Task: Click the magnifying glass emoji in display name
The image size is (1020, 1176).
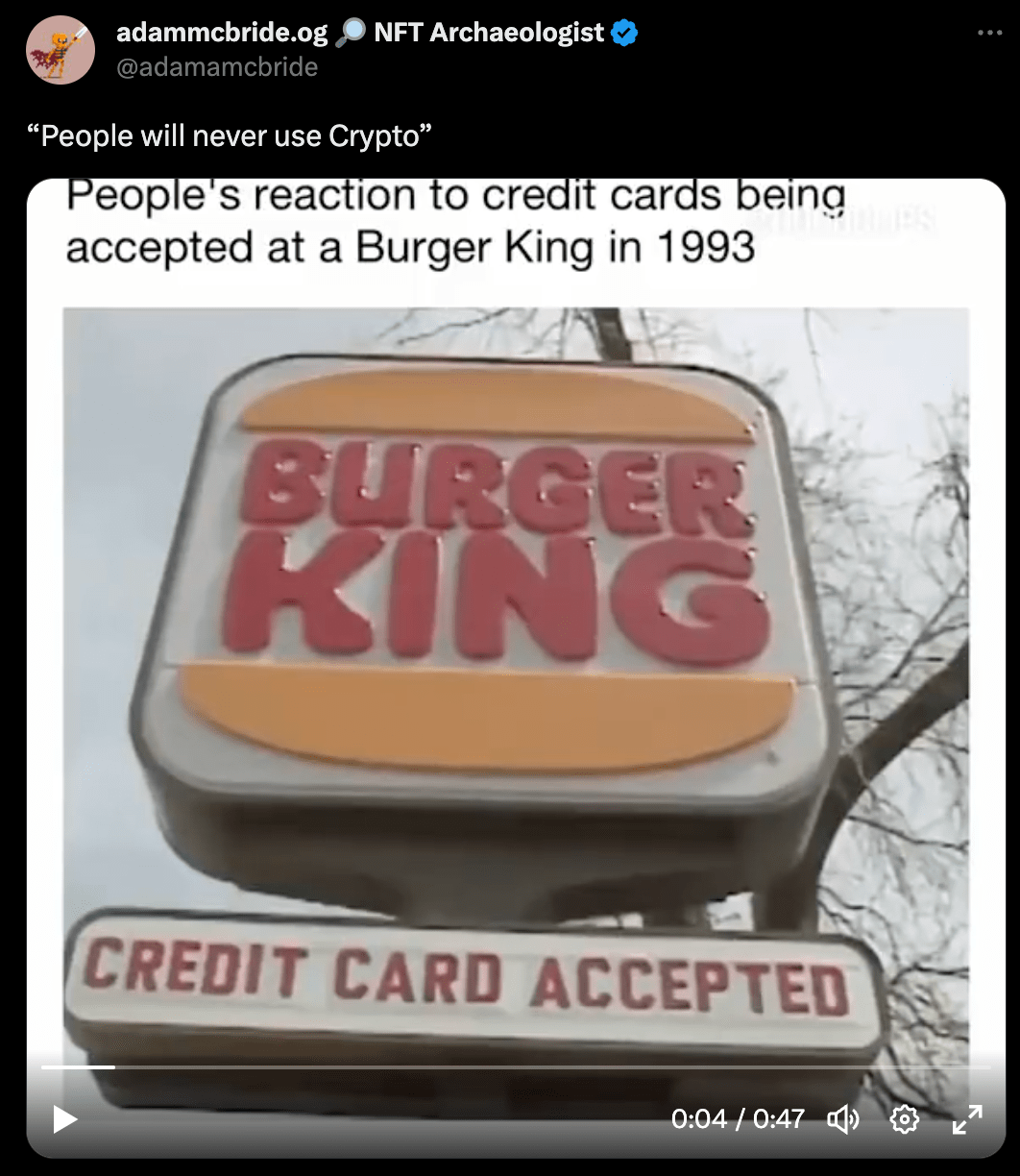Action: click(x=352, y=33)
